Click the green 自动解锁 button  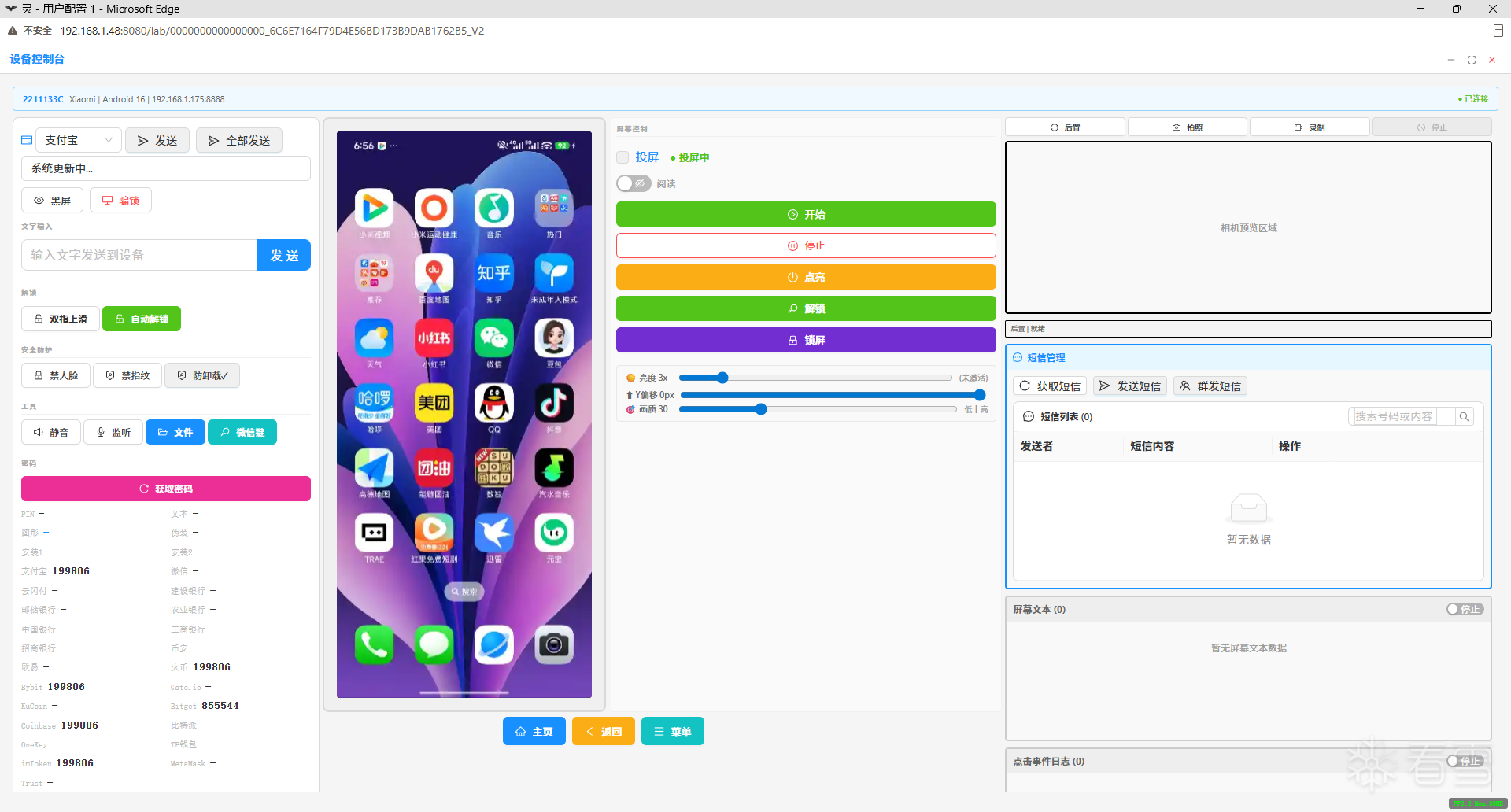coord(142,319)
